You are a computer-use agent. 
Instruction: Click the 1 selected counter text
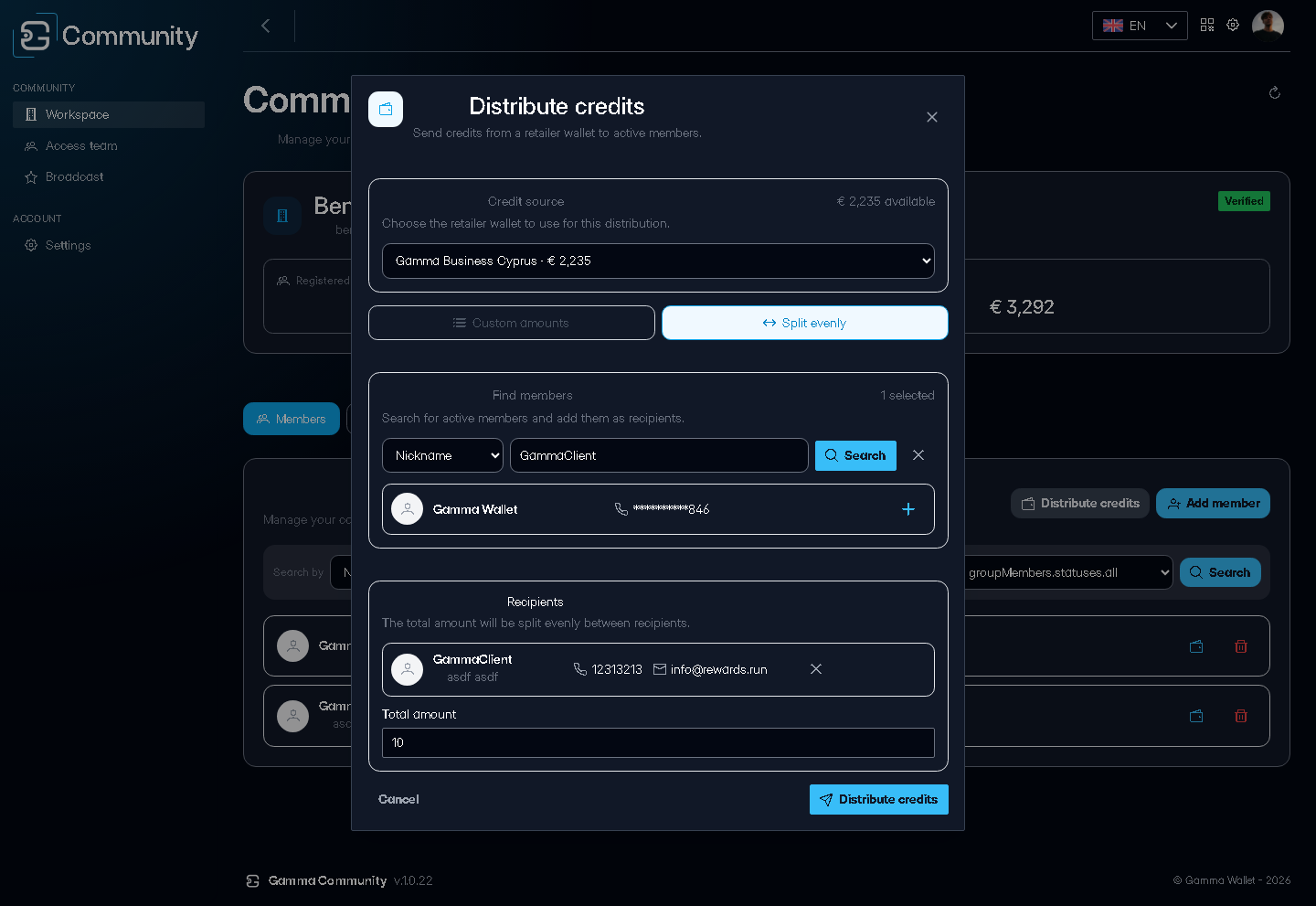pos(907,395)
